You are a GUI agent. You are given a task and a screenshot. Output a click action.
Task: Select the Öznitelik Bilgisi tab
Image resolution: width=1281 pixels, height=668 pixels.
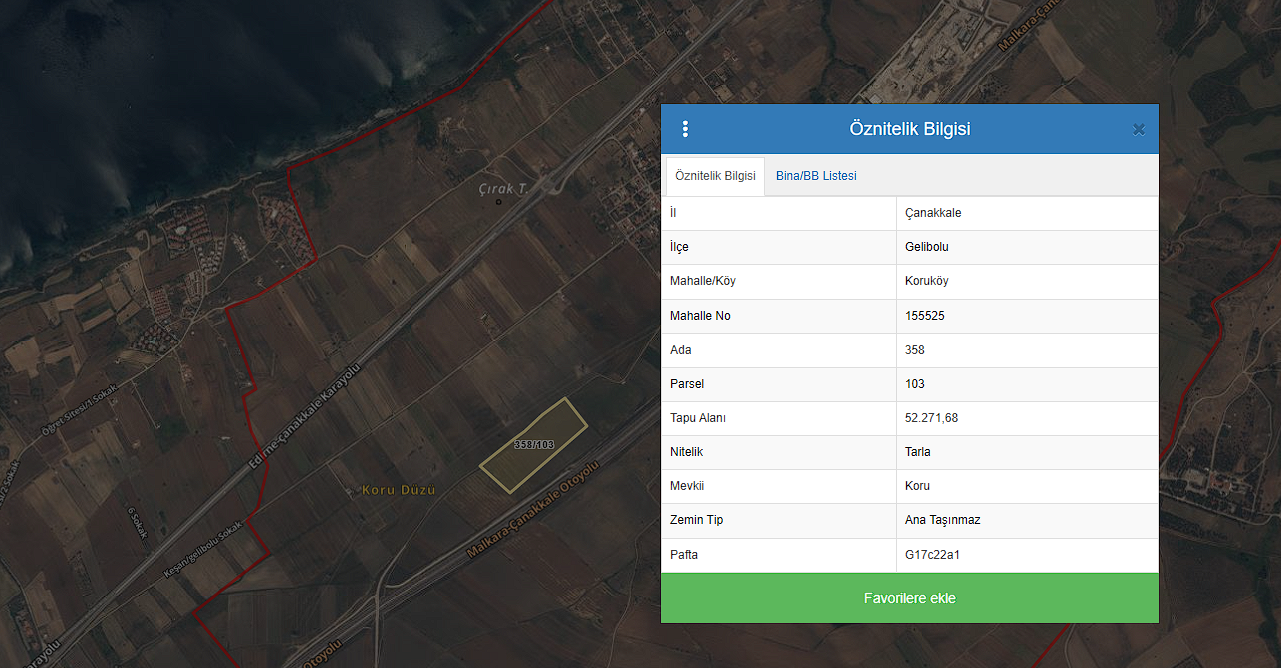(x=715, y=176)
